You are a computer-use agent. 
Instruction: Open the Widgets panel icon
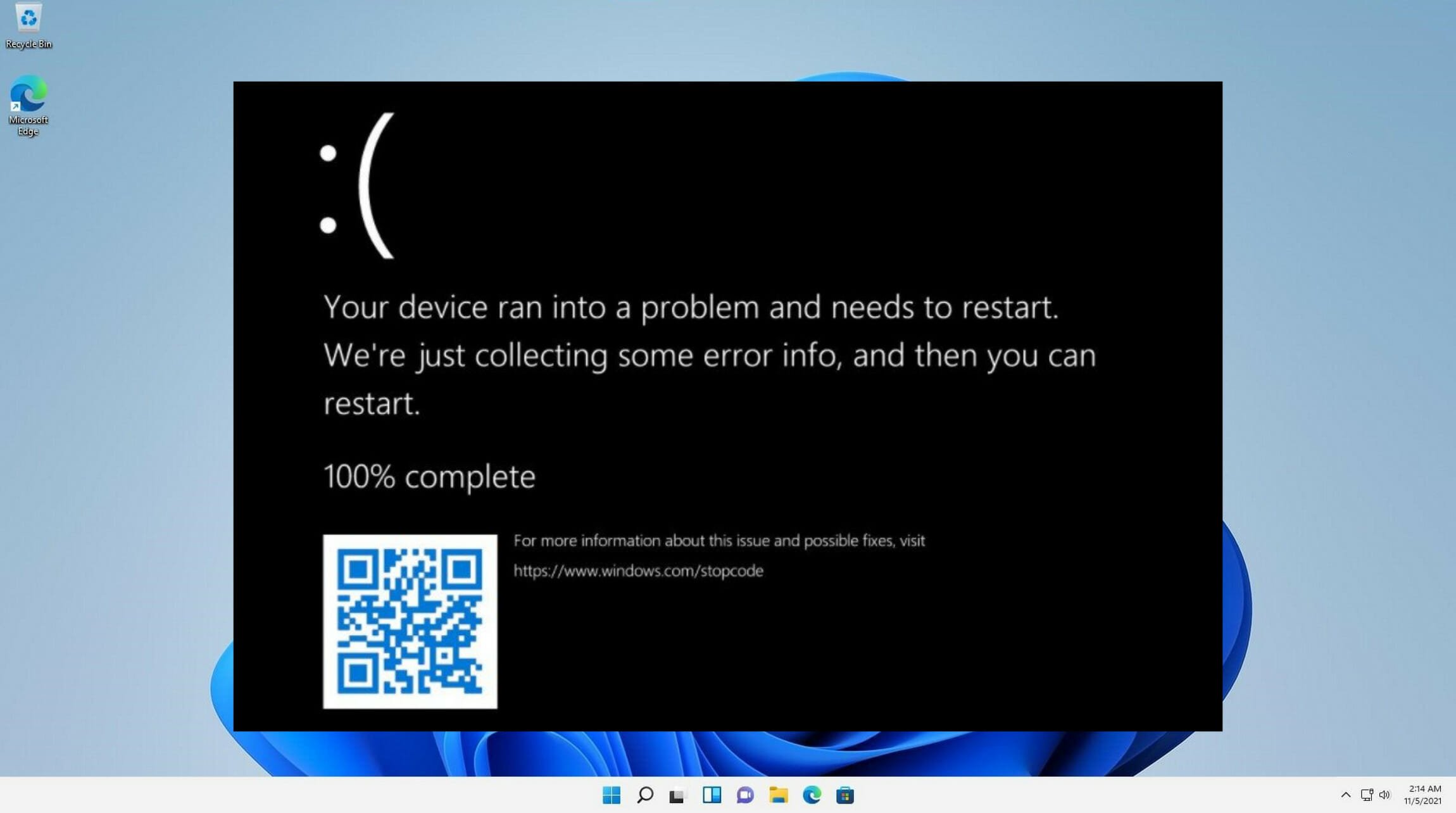click(x=712, y=795)
